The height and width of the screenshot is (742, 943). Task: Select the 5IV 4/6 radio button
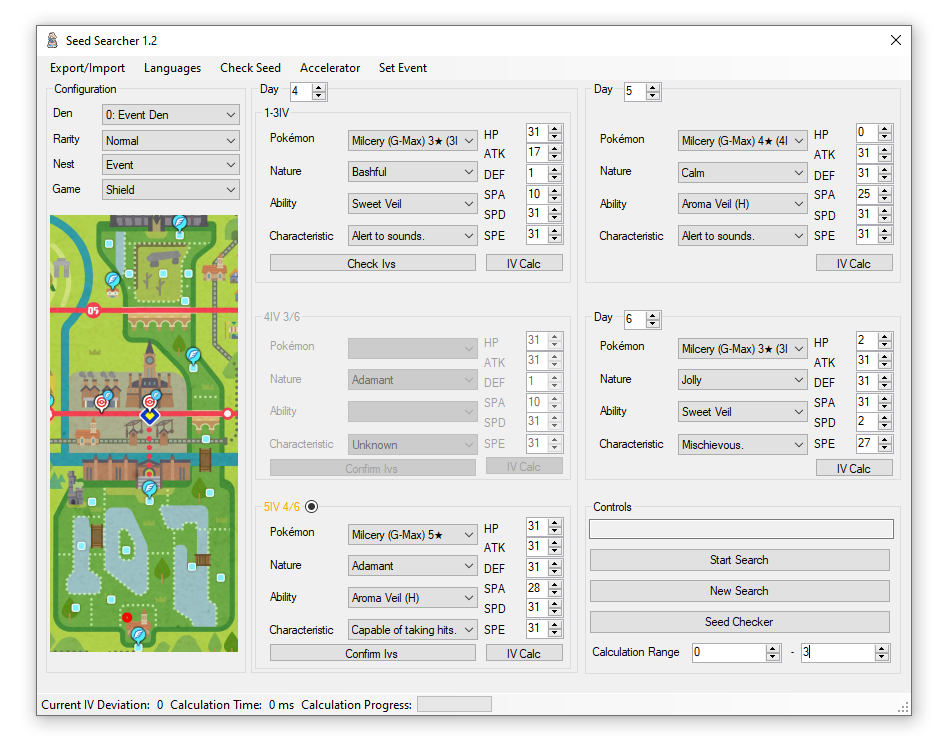(311, 507)
